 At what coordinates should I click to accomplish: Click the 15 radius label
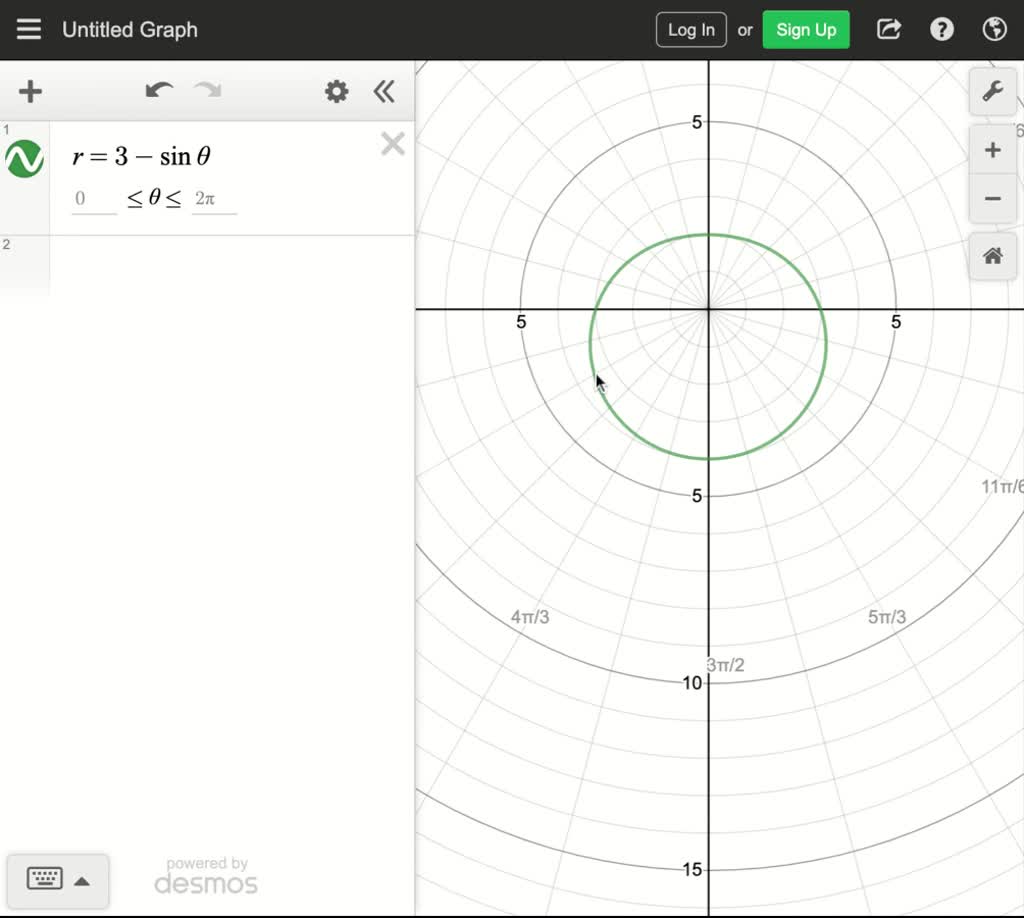pyautogui.click(x=692, y=870)
